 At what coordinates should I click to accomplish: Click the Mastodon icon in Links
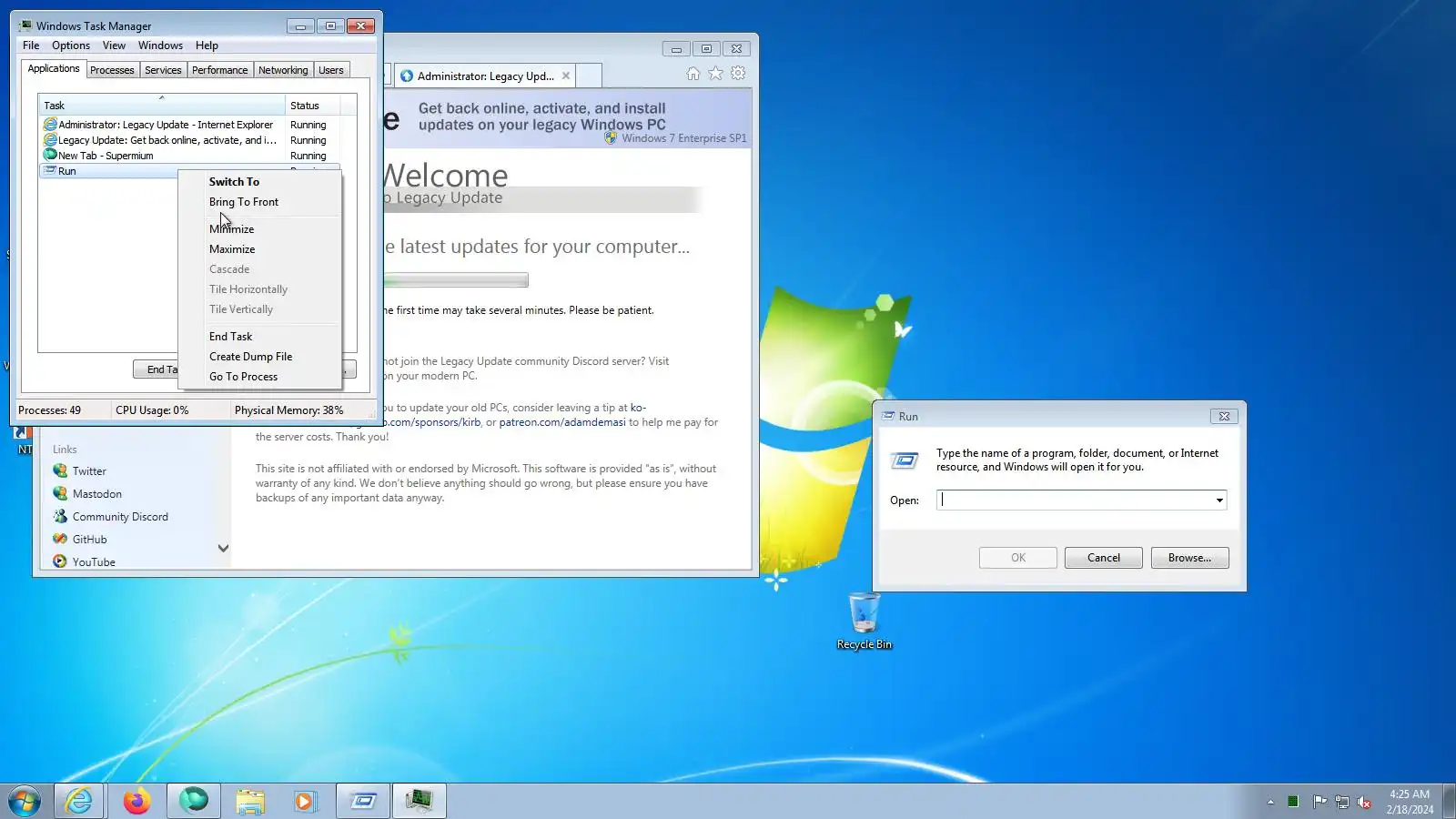(x=60, y=493)
